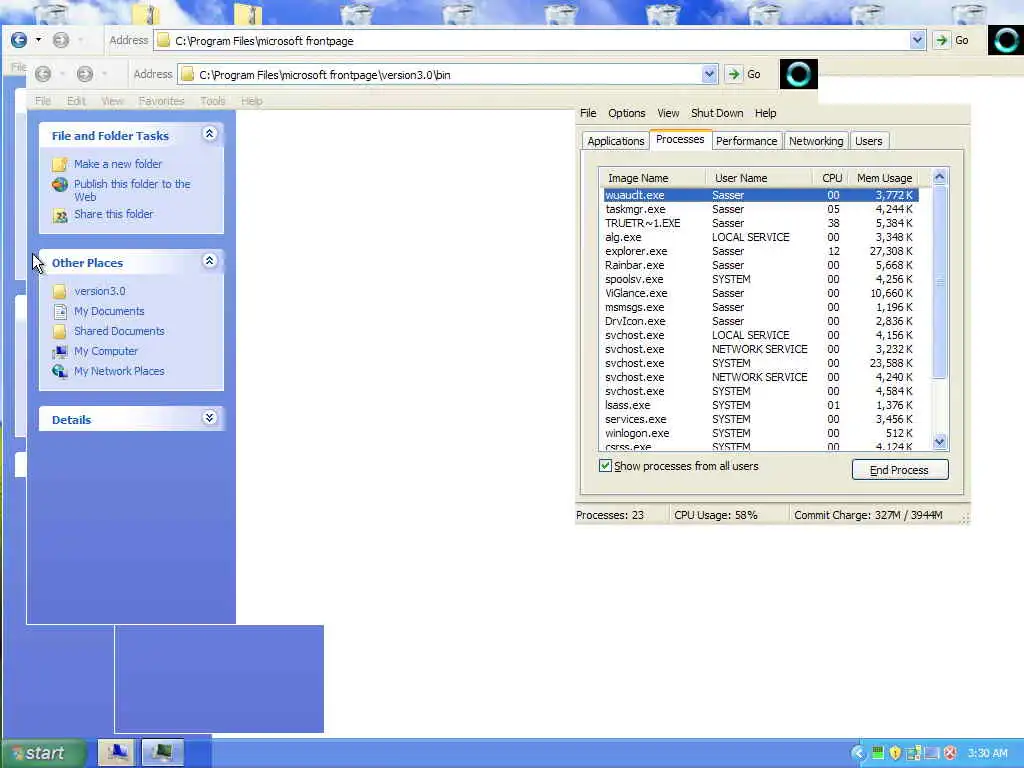
Task: Click the first taskbar window button
Action: click(x=116, y=752)
